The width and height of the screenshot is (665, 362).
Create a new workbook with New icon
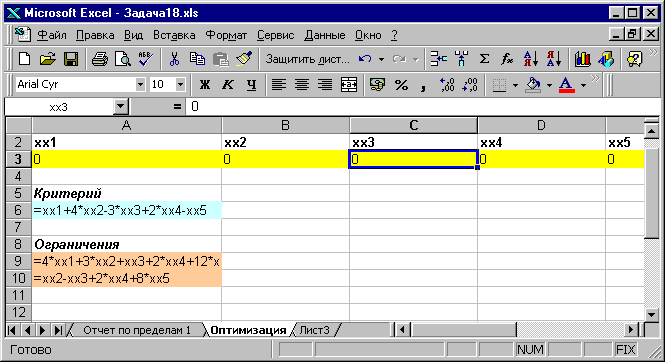click(25, 59)
